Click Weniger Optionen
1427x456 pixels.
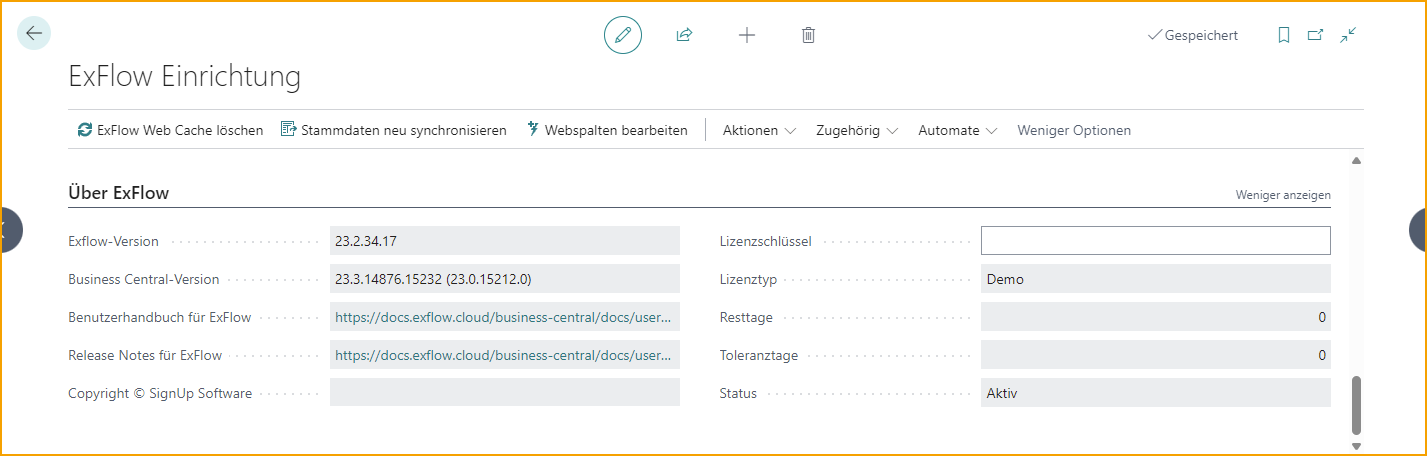pos(1074,130)
